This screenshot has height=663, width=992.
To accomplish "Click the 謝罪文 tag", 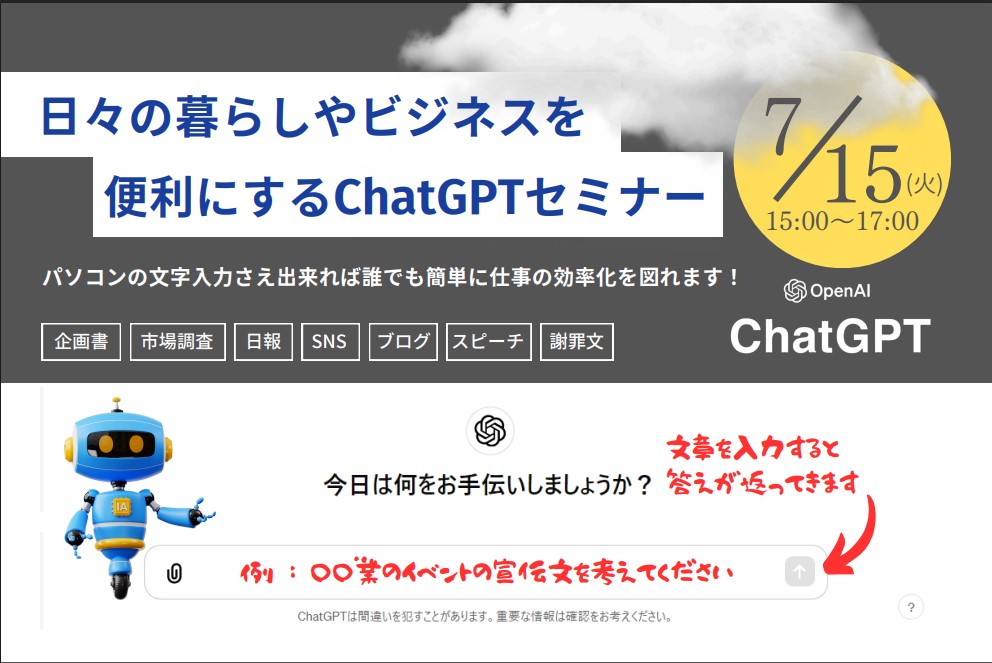I will (x=576, y=341).
